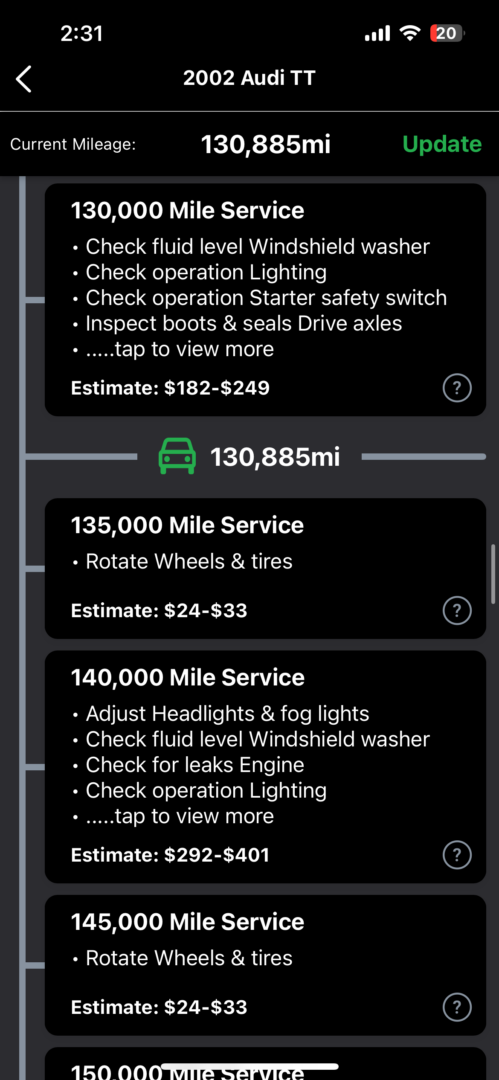This screenshot has height=1080, width=499.
Task: Open the partially visible 150,000 Mile Service card
Action: [265, 1063]
